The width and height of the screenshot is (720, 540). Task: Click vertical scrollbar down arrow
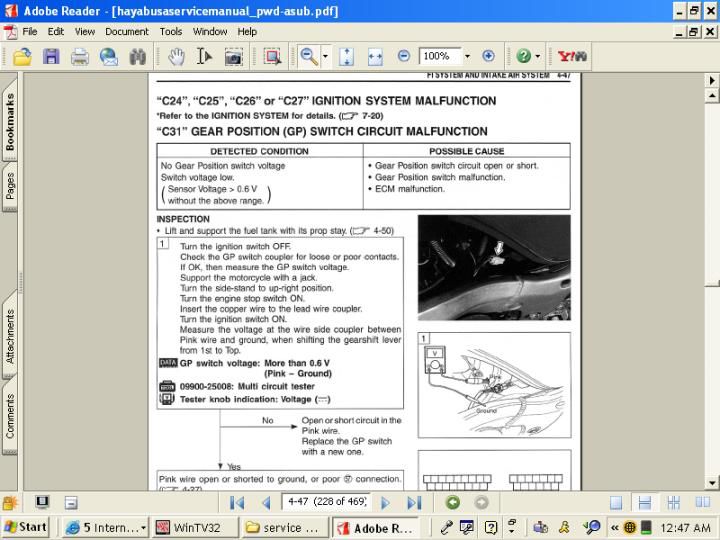coord(712,483)
